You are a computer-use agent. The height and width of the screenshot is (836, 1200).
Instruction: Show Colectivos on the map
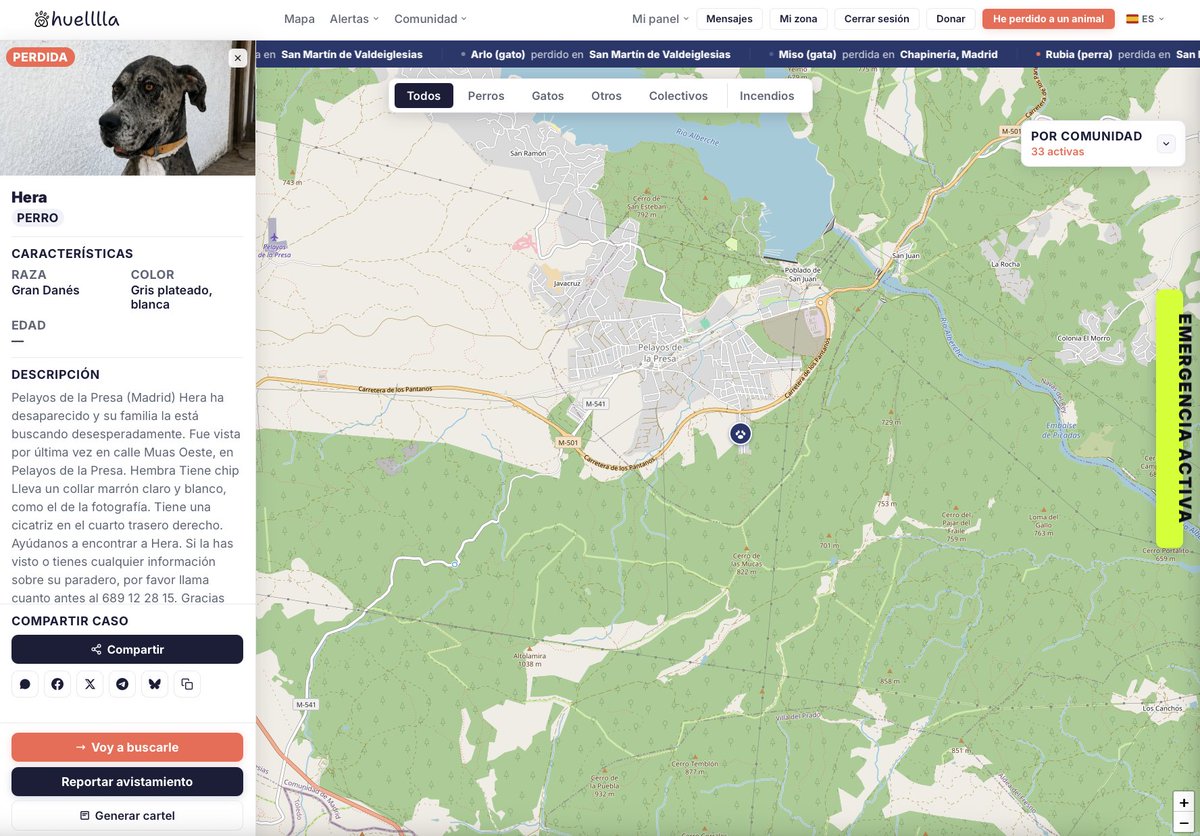[678, 96]
